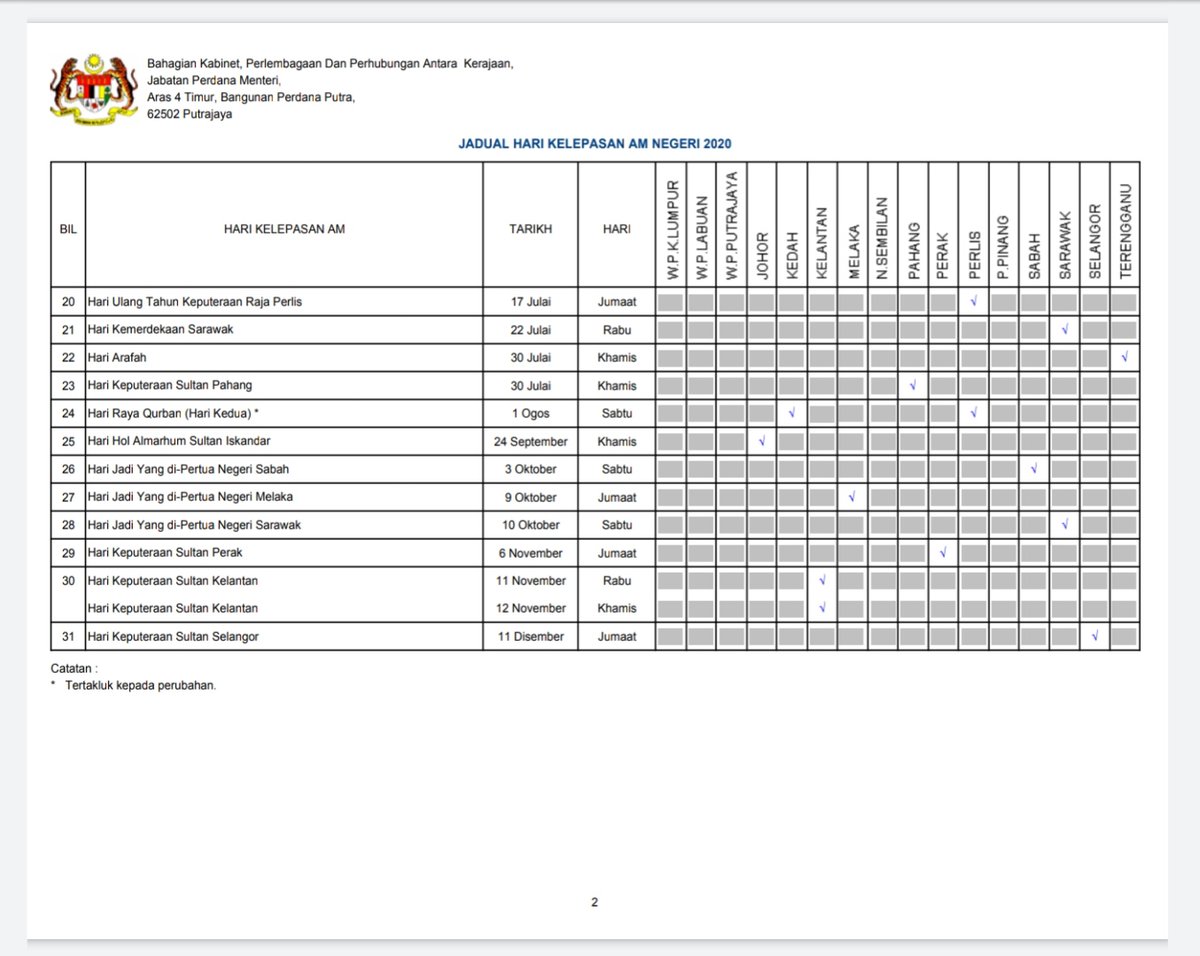Select 'Hari Kemerdekaan Sarawak' holiday name
The width and height of the screenshot is (1200, 956).
coord(161,329)
